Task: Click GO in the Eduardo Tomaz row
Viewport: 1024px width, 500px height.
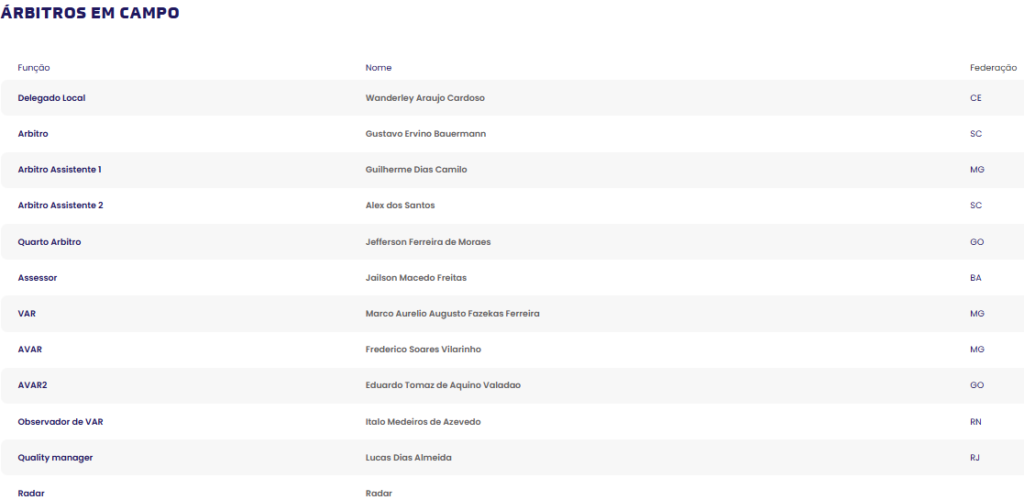Action: 977,386
